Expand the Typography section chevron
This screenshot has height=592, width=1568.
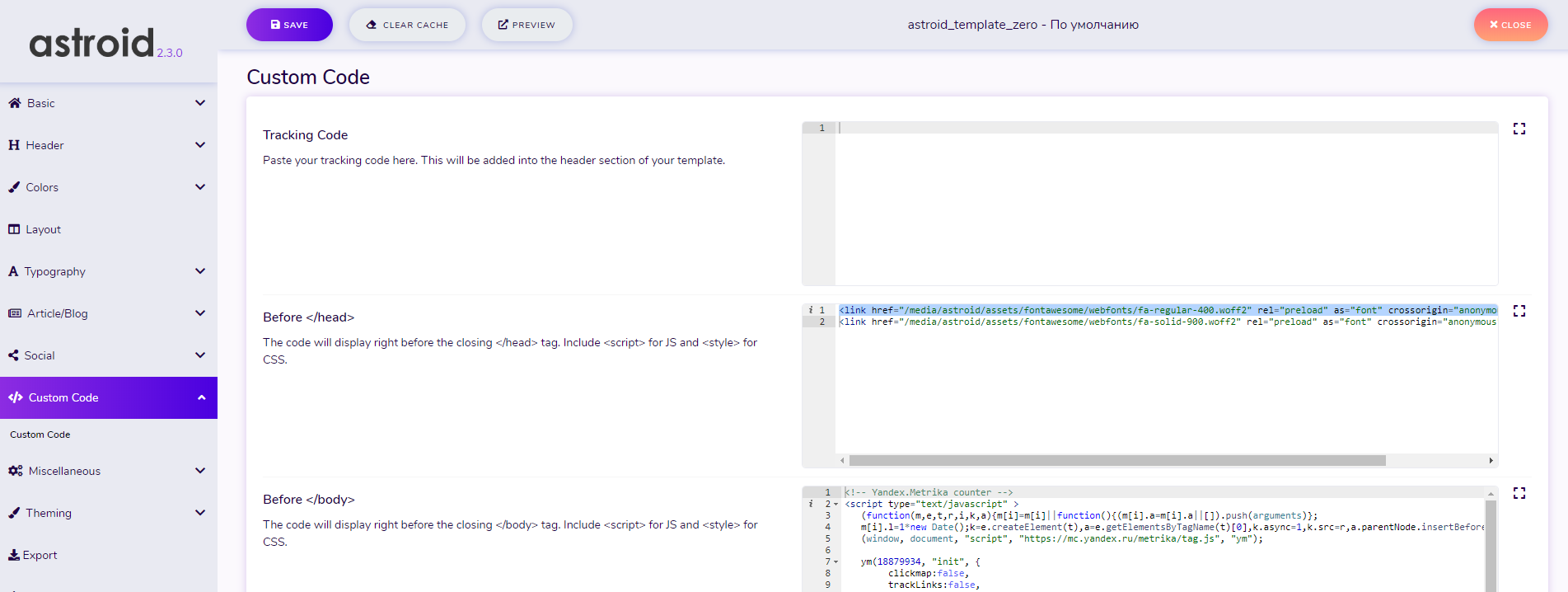(200, 271)
